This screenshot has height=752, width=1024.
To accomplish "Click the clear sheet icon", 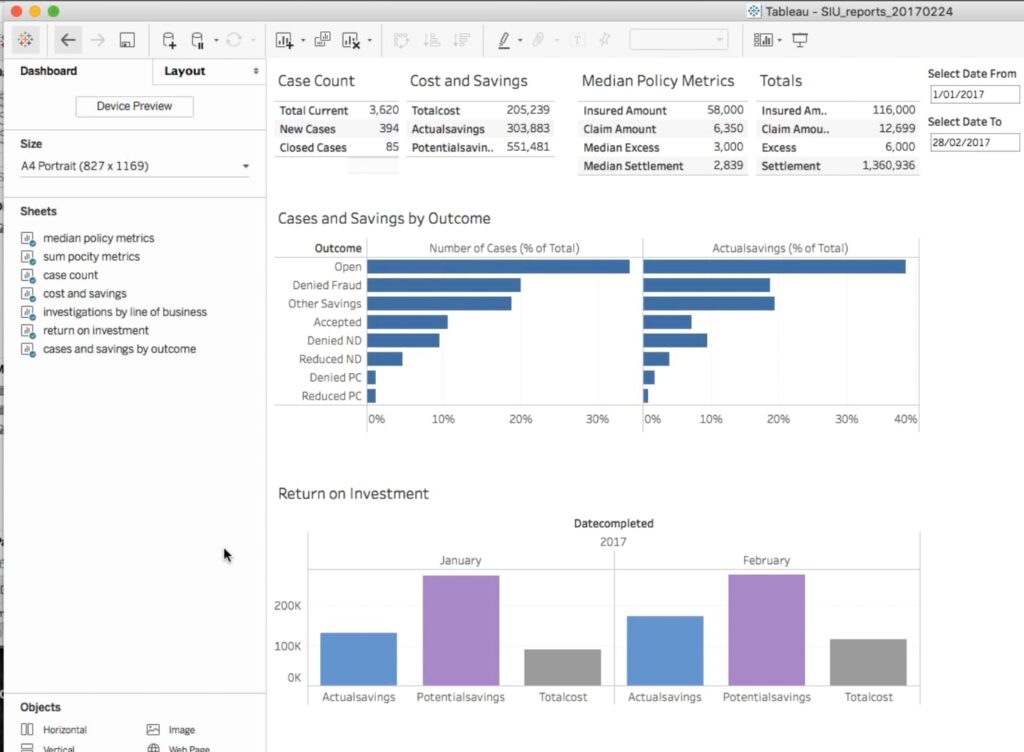I will pos(351,40).
